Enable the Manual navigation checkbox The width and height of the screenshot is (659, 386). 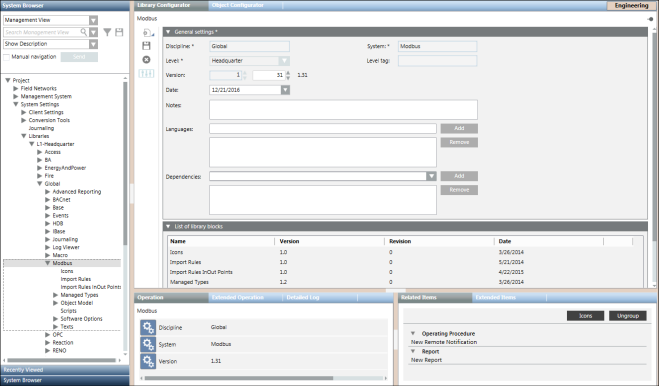click(6, 57)
